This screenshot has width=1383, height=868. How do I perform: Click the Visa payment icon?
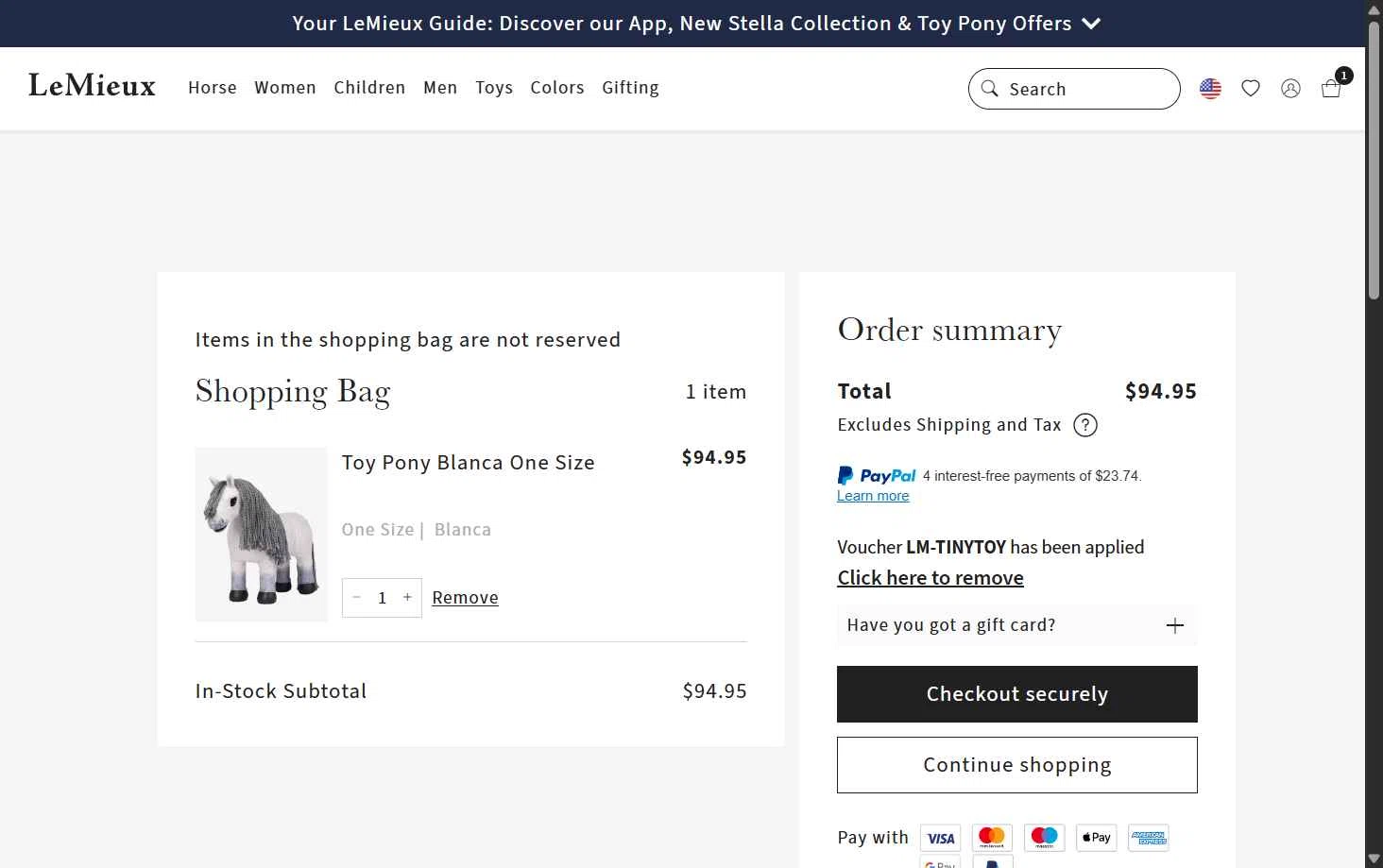(940, 838)
